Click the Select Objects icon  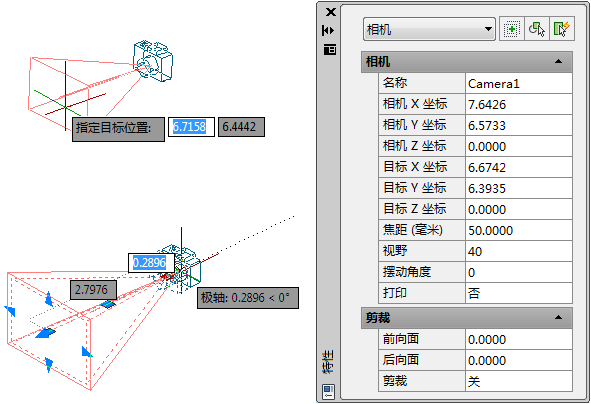click(537, 29)
